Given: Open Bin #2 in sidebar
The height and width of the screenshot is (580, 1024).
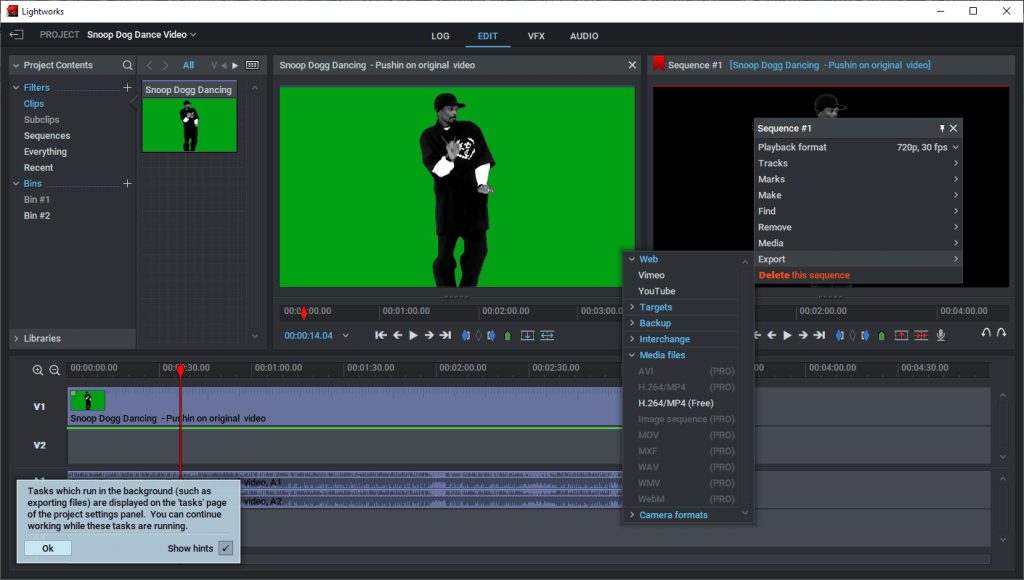Looking at the screenshot, I should tap(37, 216).
